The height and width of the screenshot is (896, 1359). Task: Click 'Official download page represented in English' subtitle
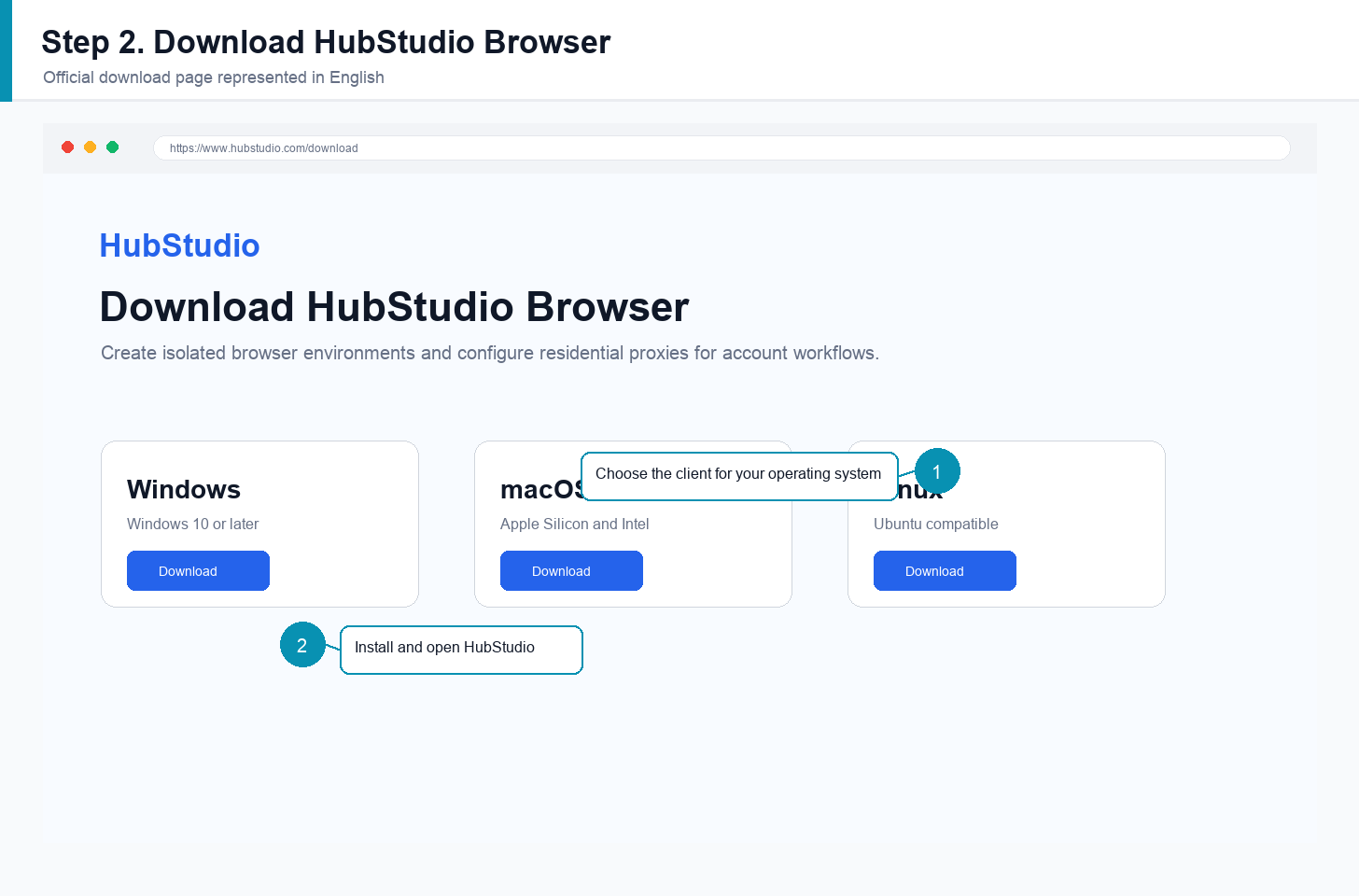(214, 77)
